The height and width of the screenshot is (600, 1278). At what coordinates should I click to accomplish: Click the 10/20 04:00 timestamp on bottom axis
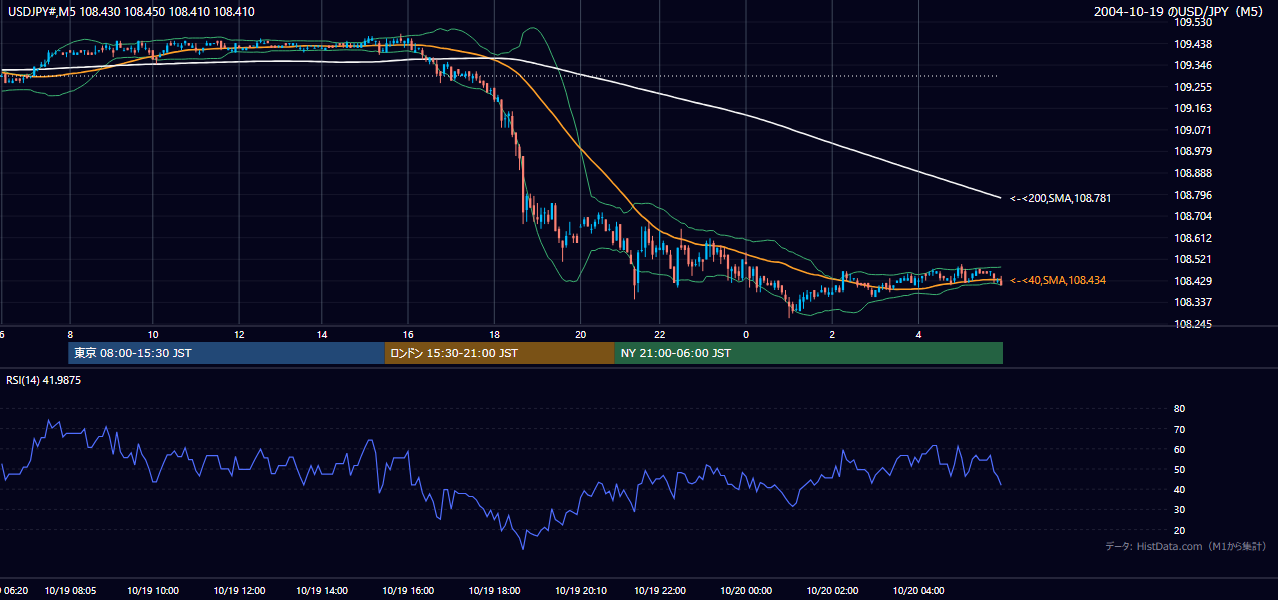(x=918, y=591)
